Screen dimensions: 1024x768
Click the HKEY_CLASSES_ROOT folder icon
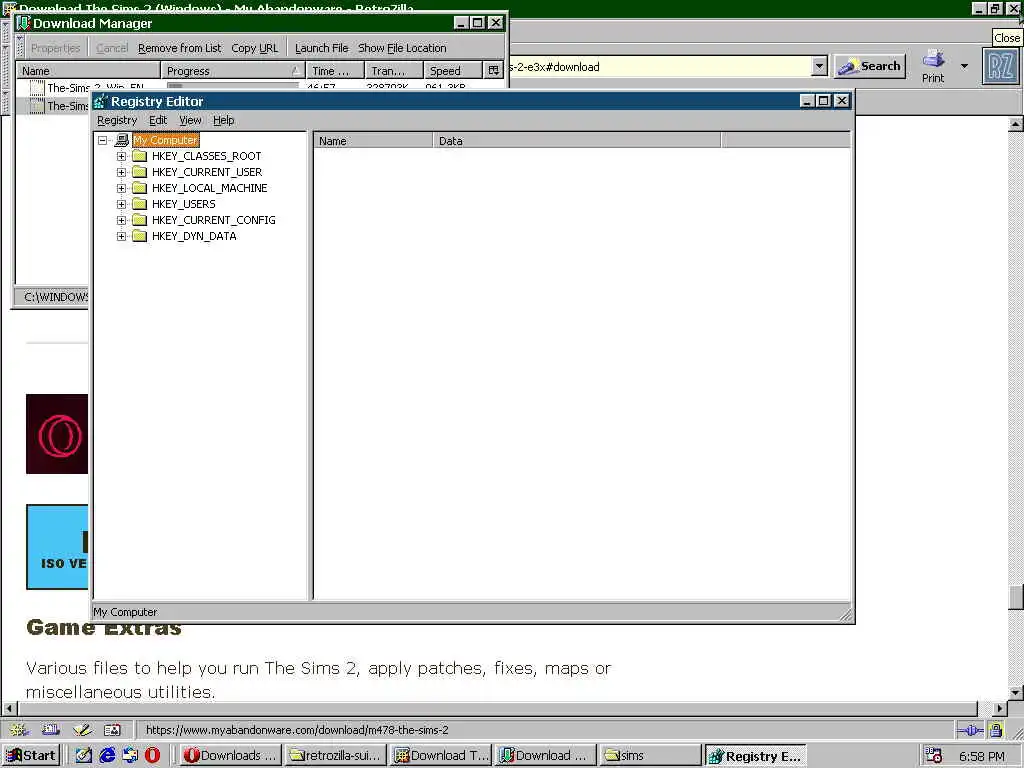139,156
